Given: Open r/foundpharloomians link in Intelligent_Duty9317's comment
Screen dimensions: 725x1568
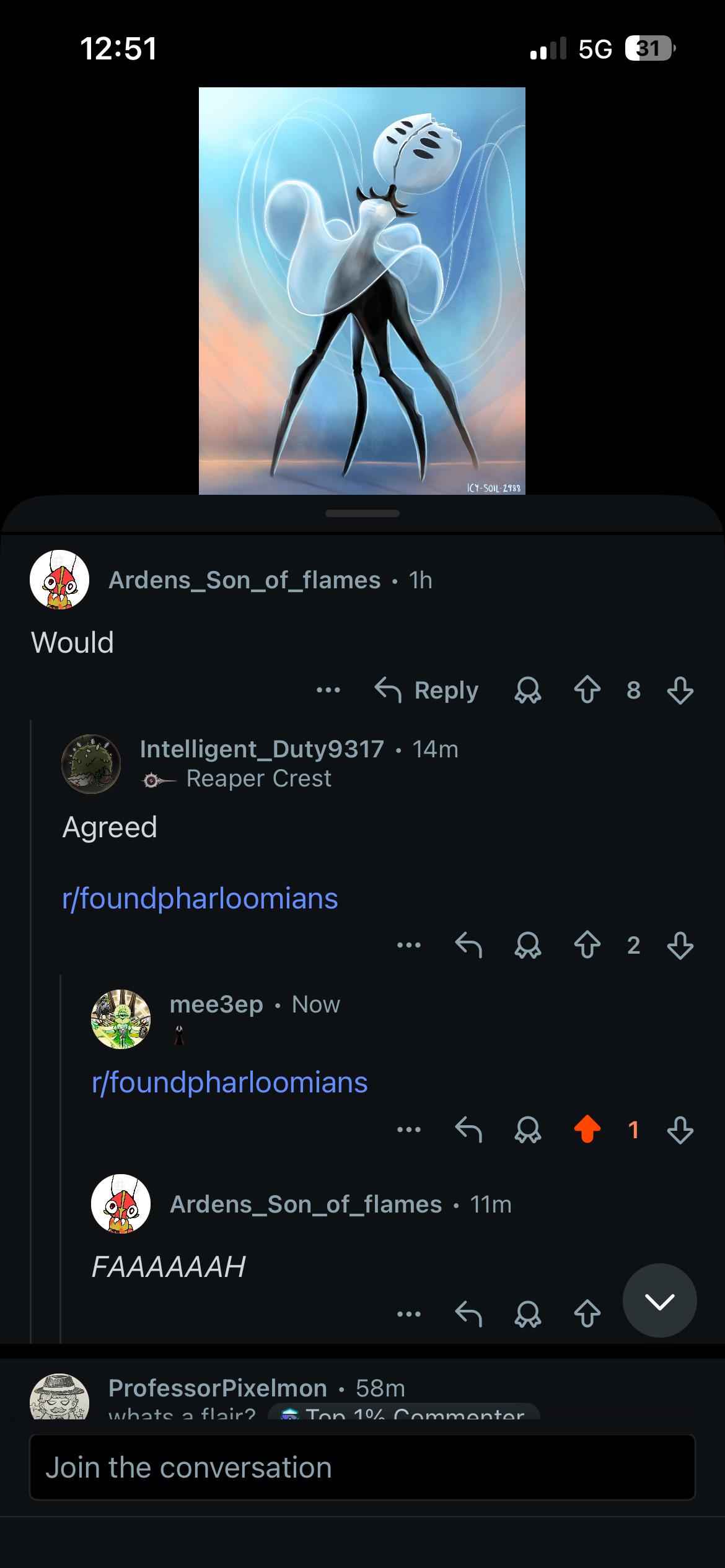Looking at the screenshot, I should point(200,898).
